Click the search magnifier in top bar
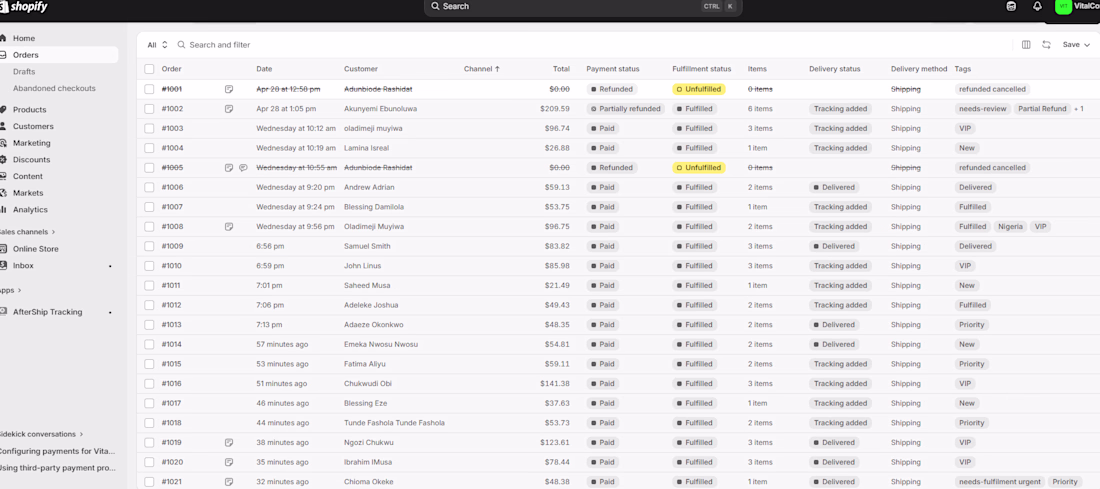The height and width of the screenshot is (489, 1100). (436, 6)
